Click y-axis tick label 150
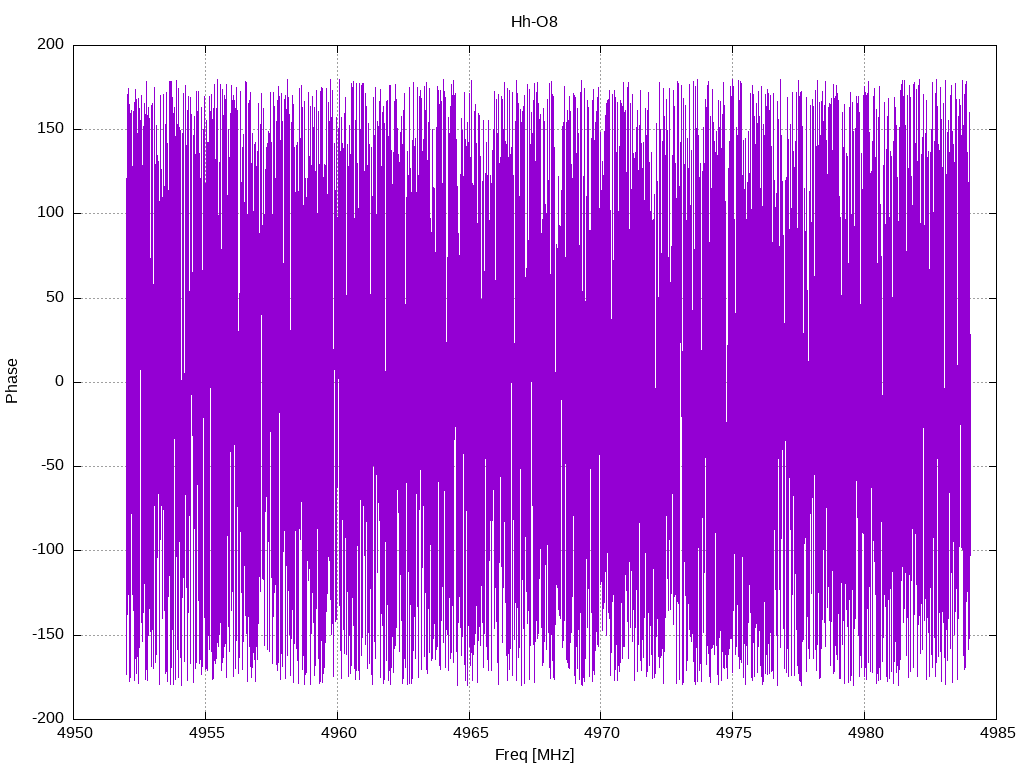Viewport: 1024px width, 768px height. tap(52, 129)
